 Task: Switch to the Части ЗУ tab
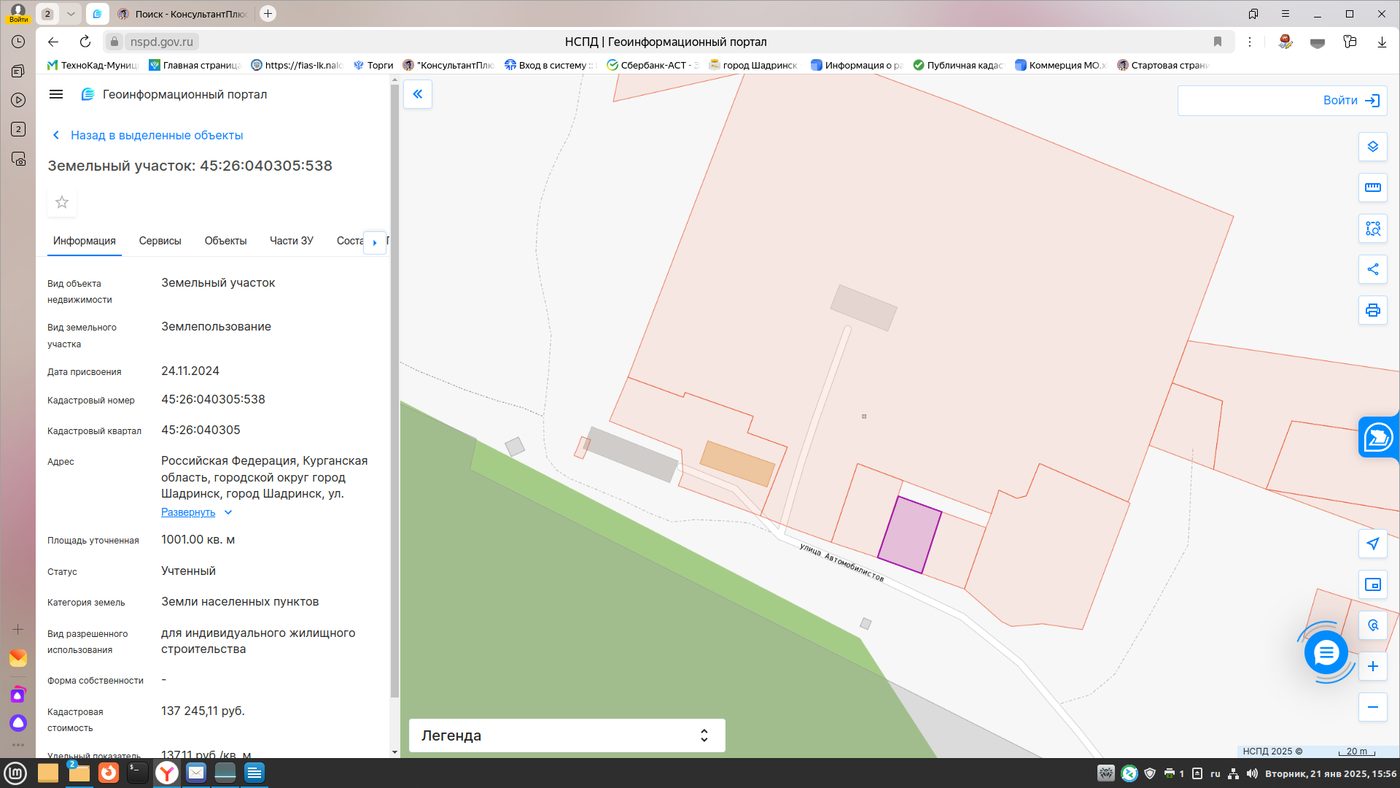292,241
